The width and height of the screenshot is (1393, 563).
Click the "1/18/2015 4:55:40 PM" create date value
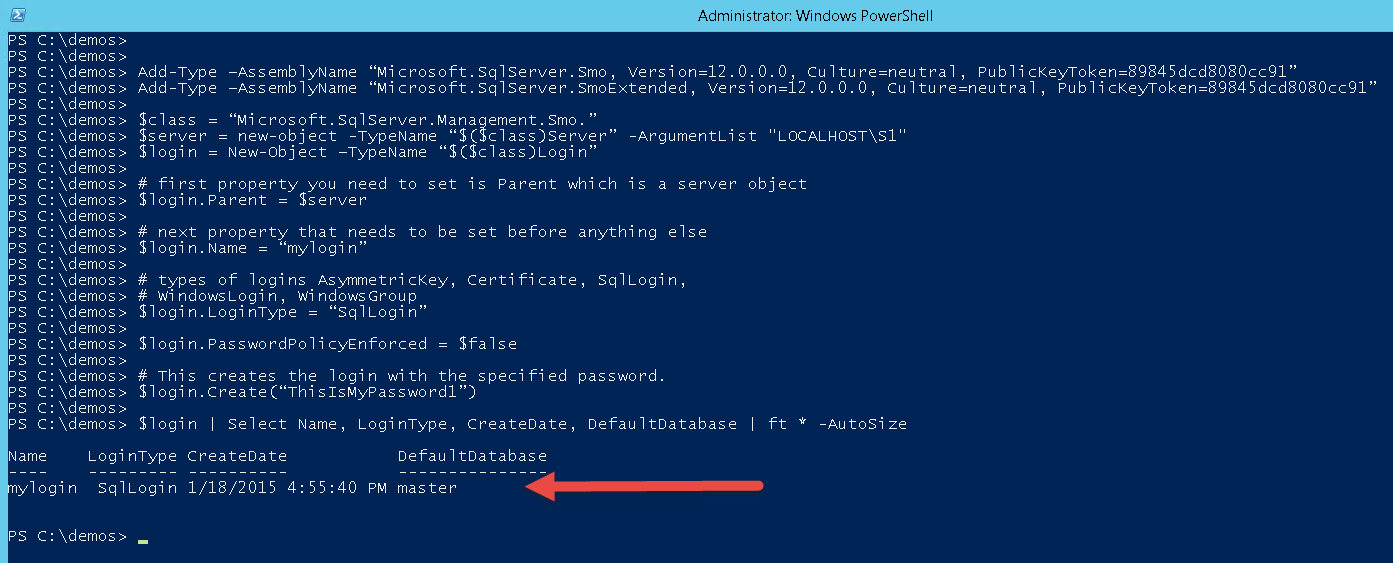(287, 488)
